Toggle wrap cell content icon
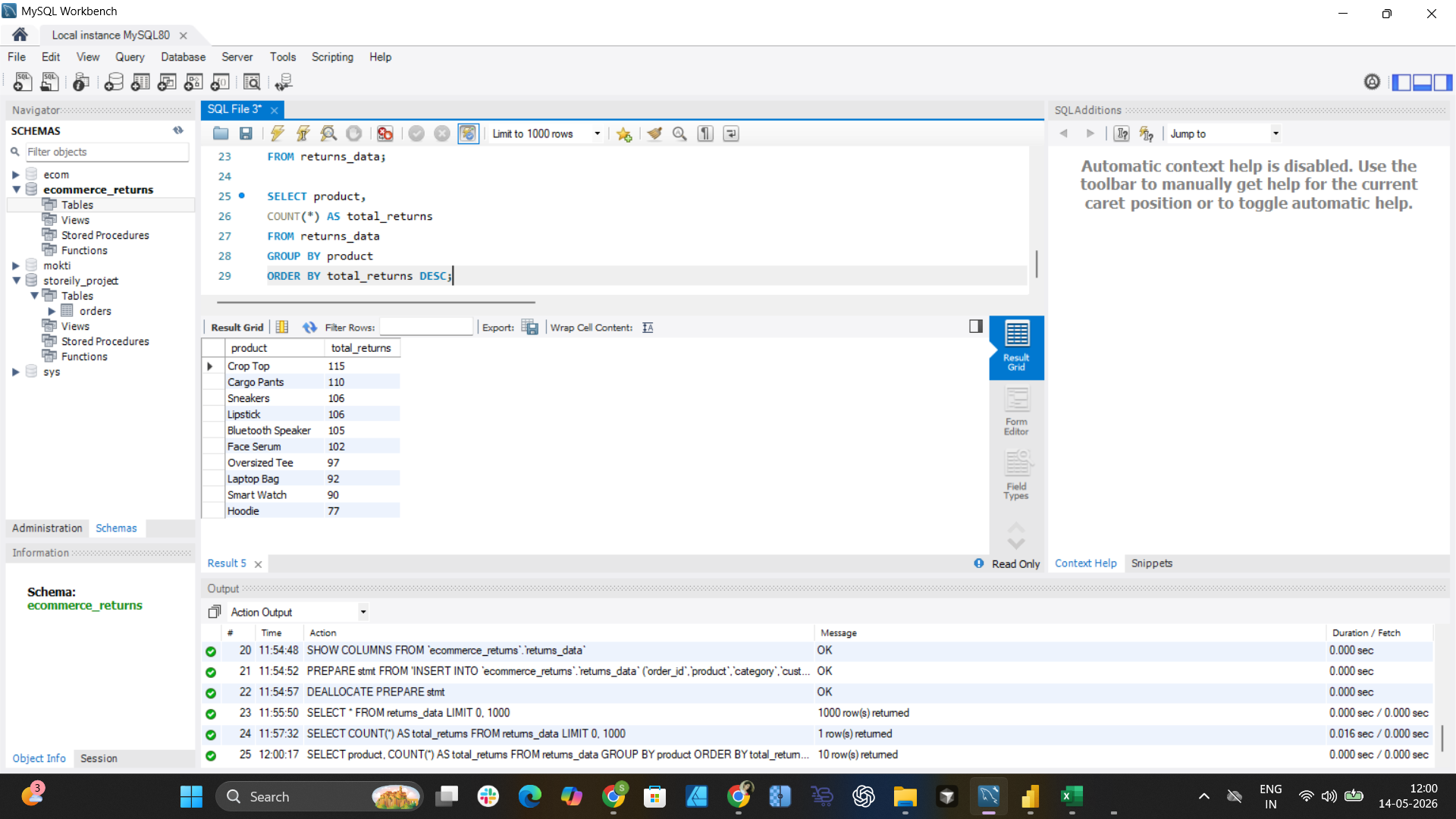The image size is (1456, 819). (648, 328)
